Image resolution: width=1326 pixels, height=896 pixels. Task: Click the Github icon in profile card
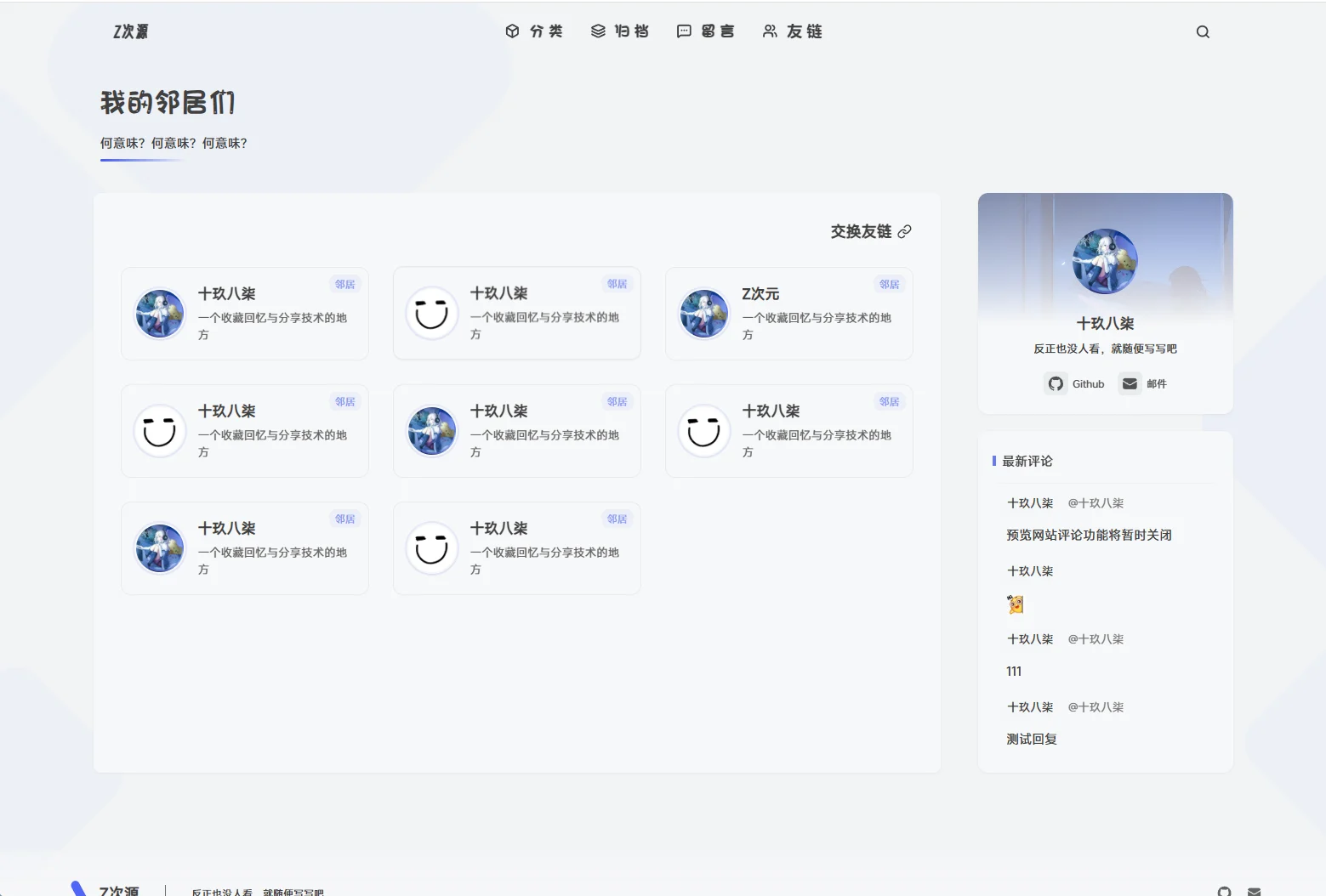pyautogui.click(x=1056, y=384)
